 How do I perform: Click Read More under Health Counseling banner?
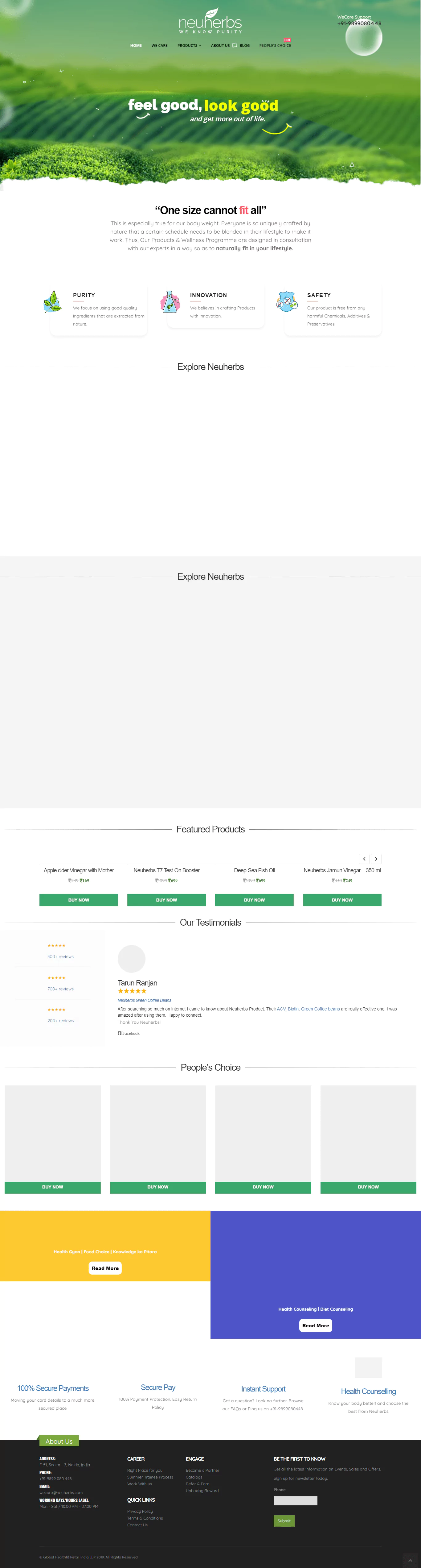pos(315,1325)
